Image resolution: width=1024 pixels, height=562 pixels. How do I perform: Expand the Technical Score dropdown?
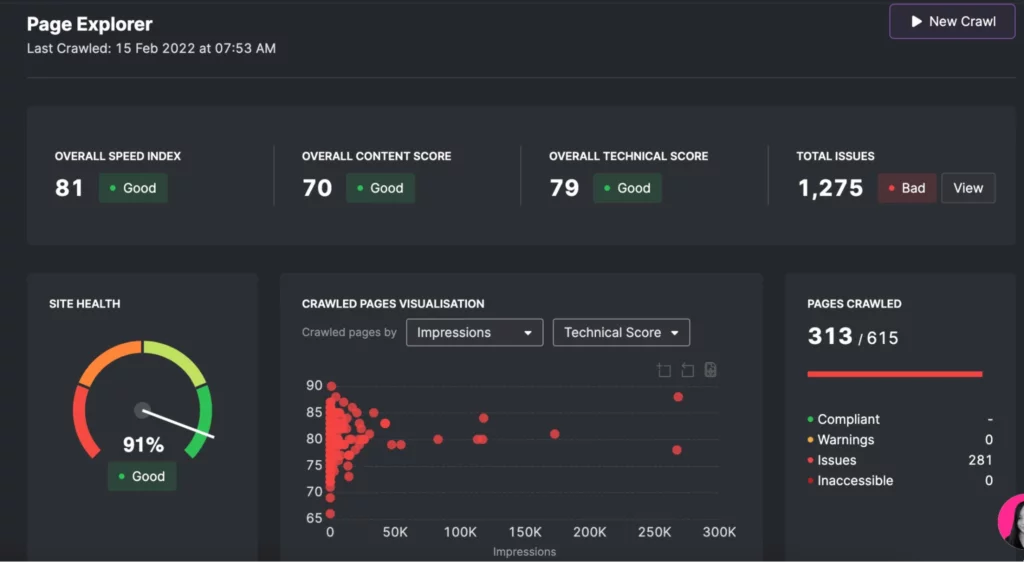[x=621, y=333]
